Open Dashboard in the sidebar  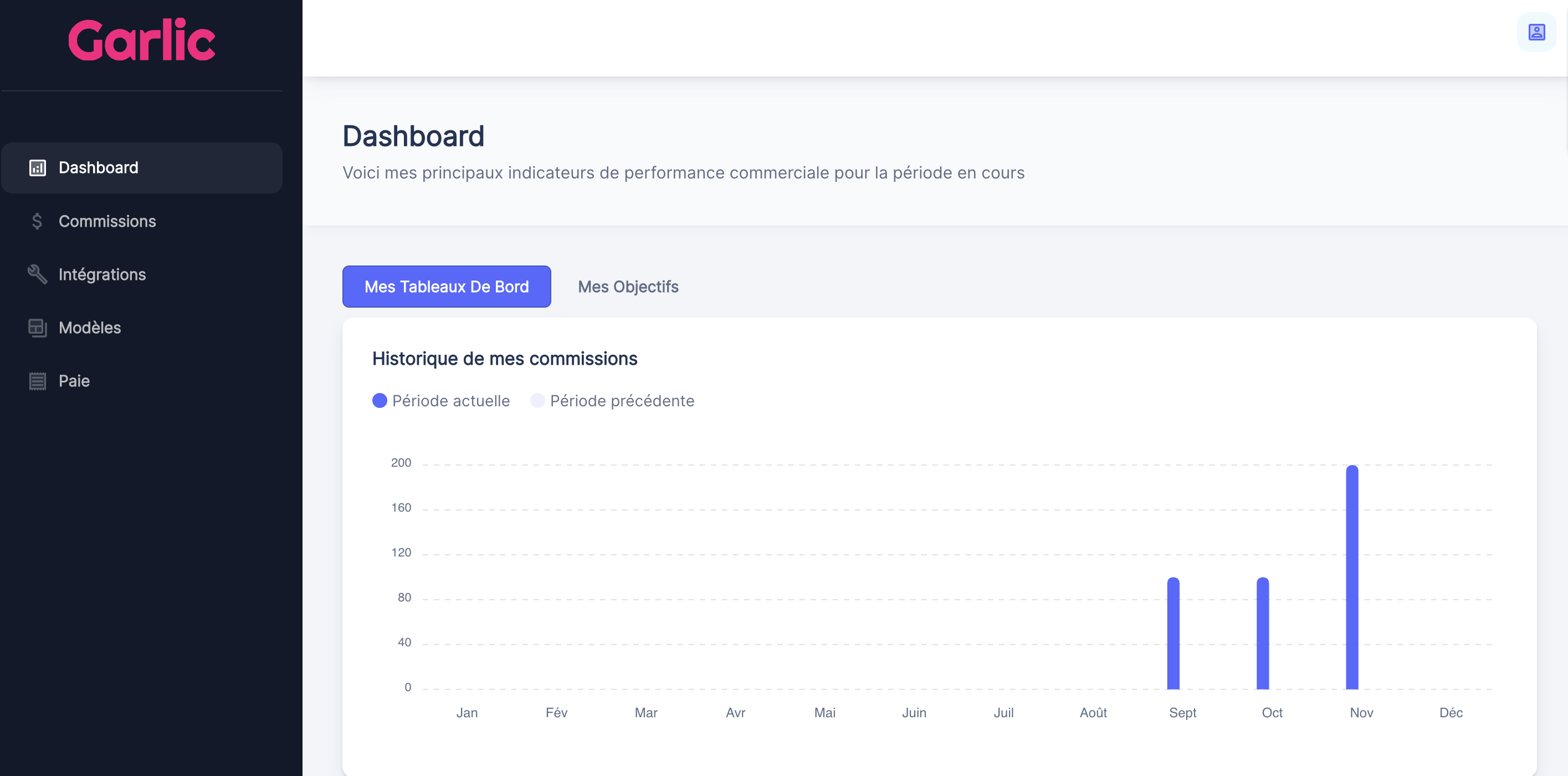click(x=142, y=167)
